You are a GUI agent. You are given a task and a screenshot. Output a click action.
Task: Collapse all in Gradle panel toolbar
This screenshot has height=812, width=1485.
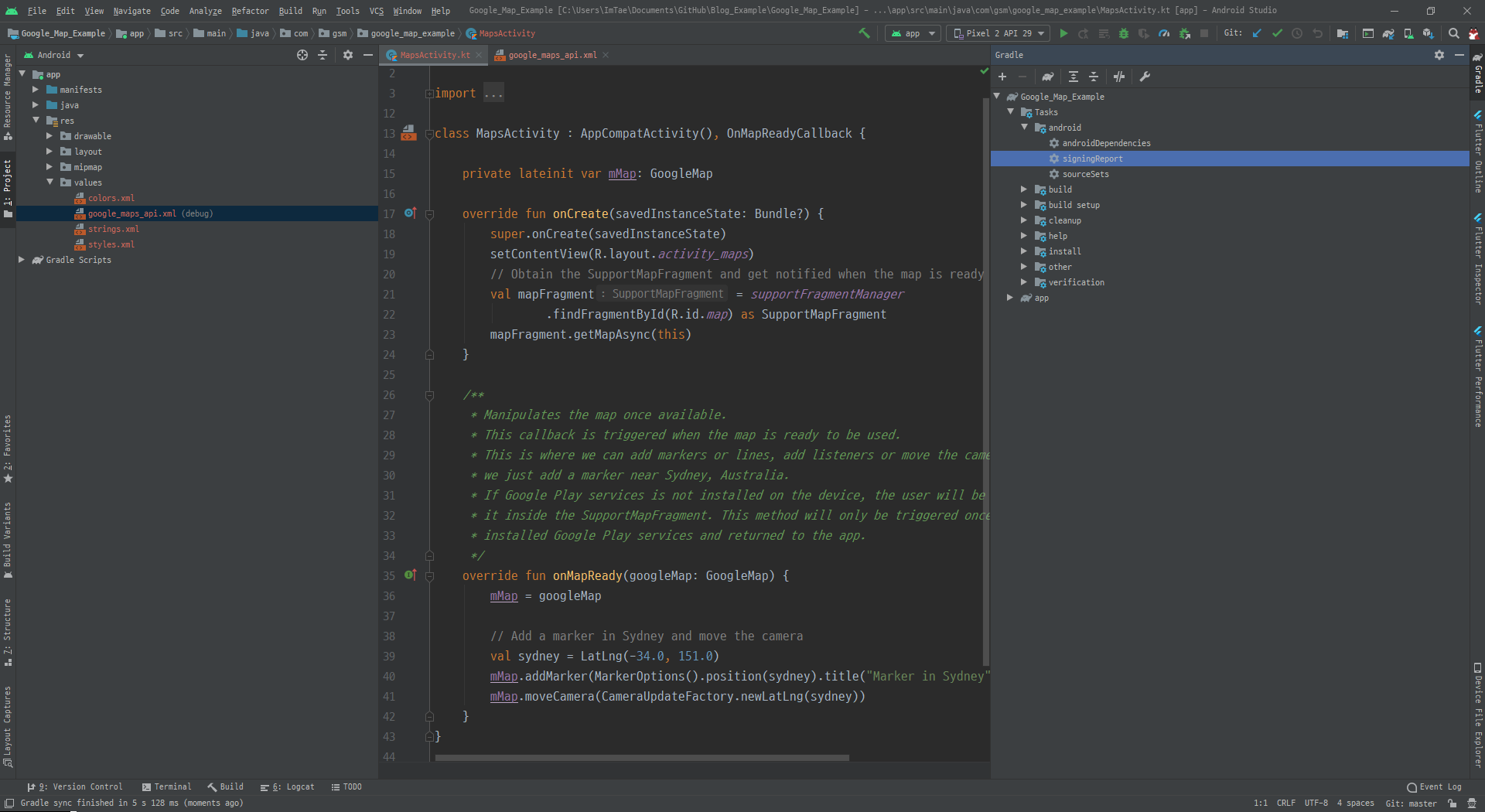pyautogui.click(x=1094, y=77)
